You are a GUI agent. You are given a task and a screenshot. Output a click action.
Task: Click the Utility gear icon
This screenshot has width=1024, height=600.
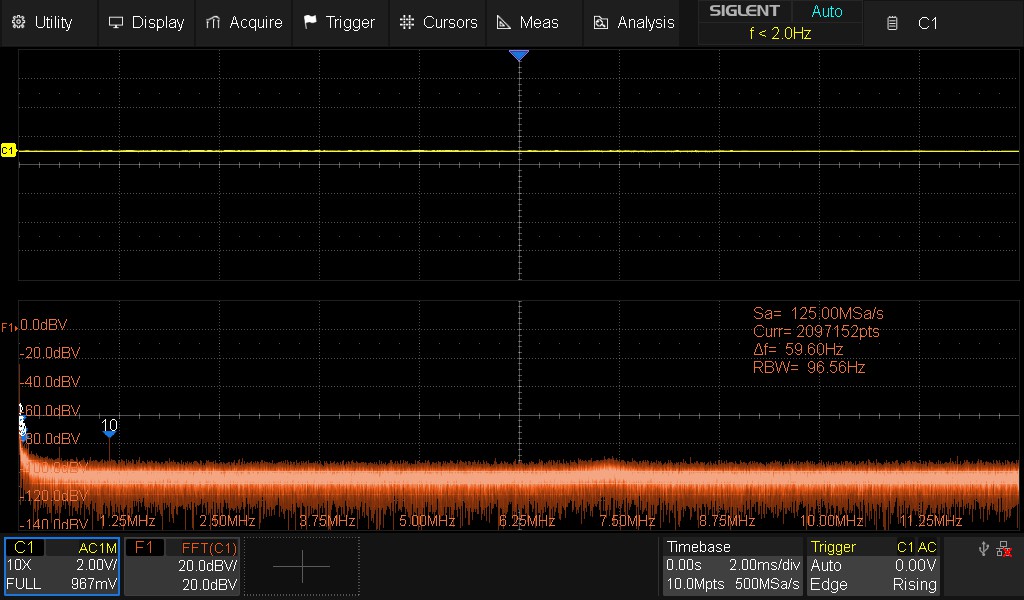coord(18,22)
